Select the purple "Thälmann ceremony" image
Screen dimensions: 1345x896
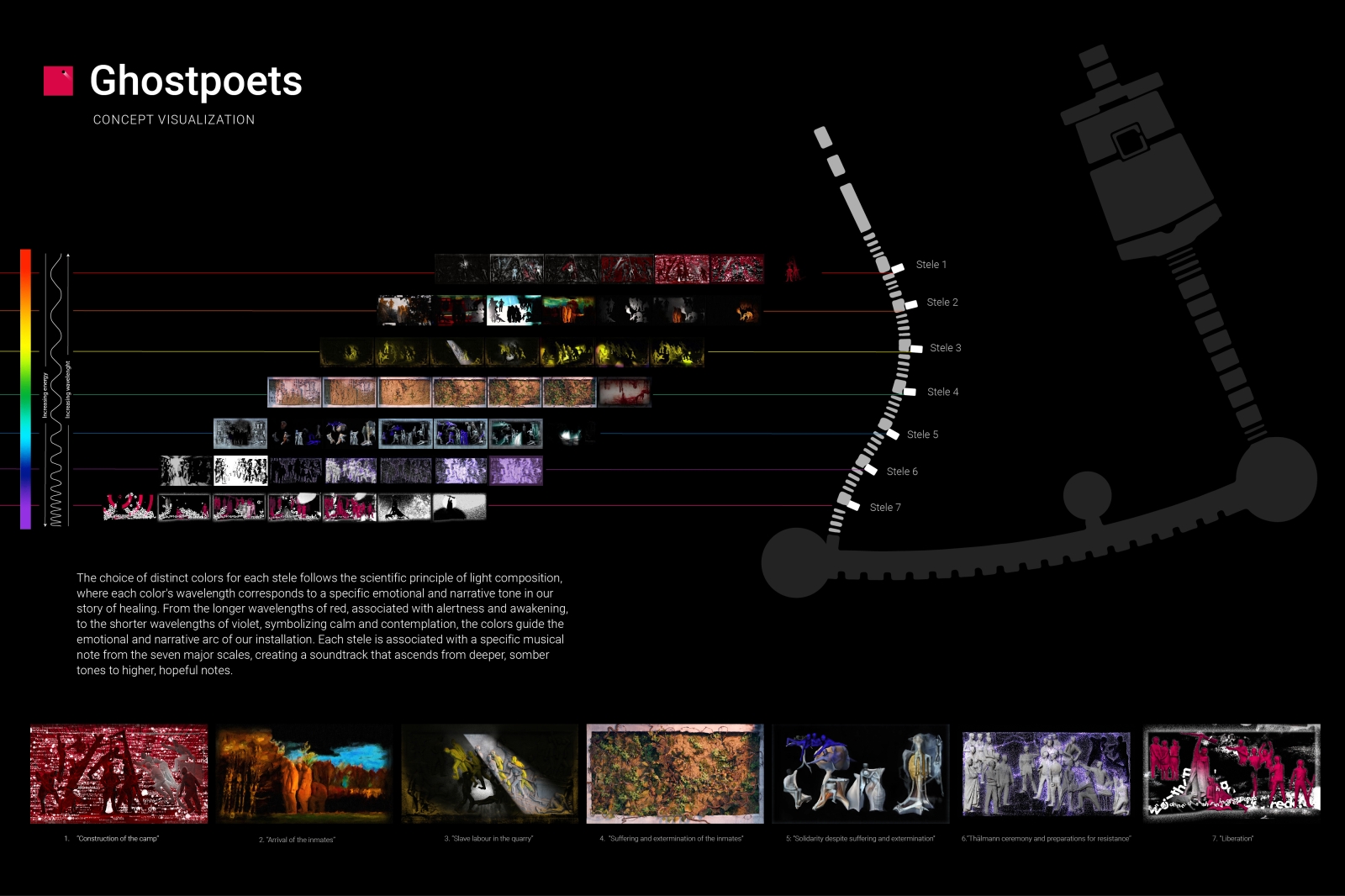click(1046, 774)
